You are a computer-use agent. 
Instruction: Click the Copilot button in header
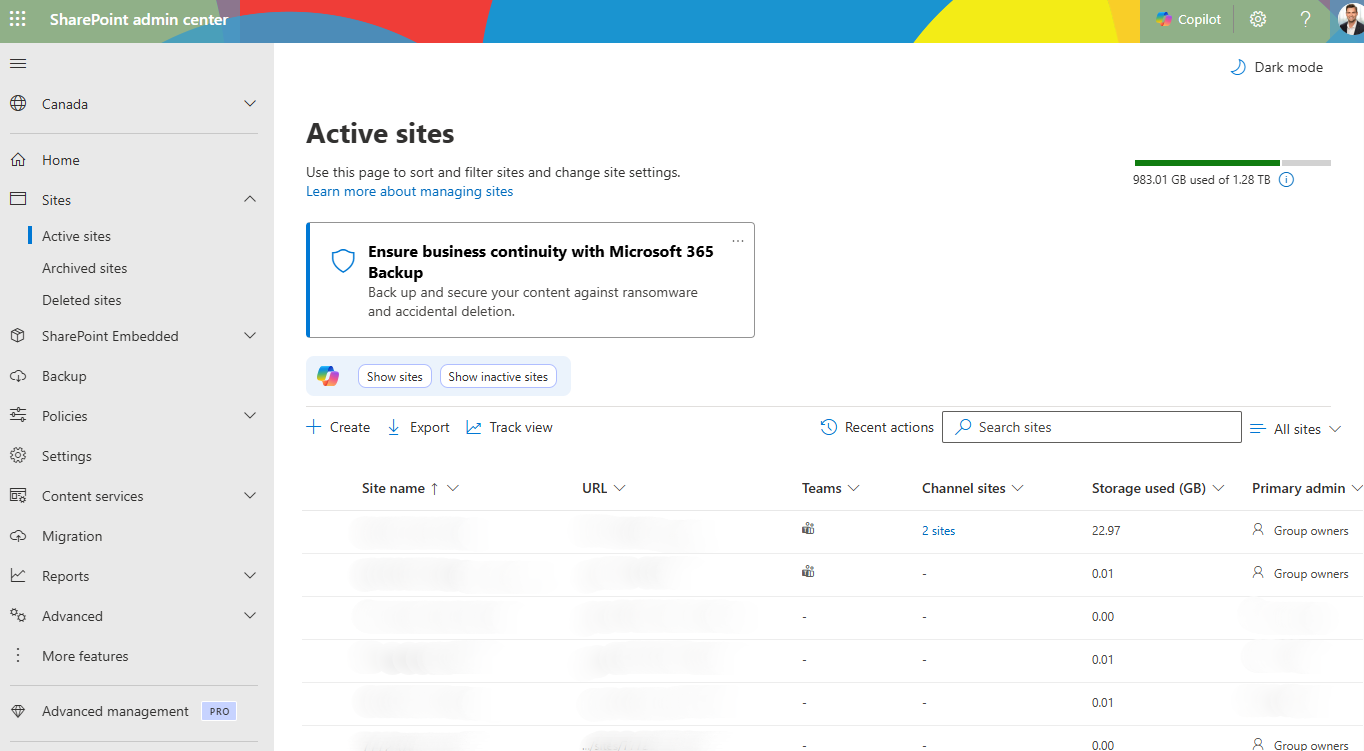(1188, 19)
